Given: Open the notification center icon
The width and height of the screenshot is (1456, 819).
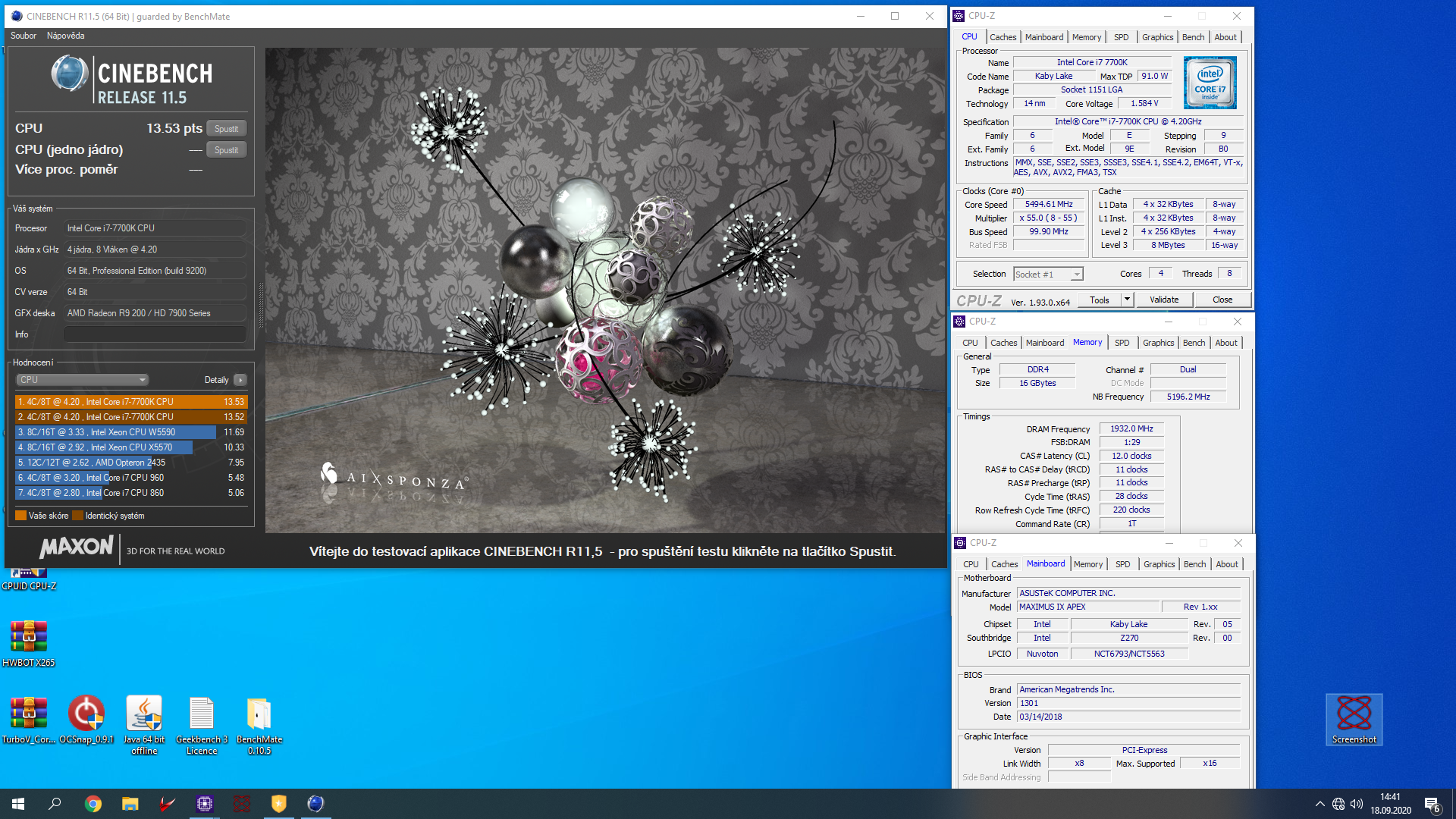Looking at the screenshot, I should [x=1432, y=805].
